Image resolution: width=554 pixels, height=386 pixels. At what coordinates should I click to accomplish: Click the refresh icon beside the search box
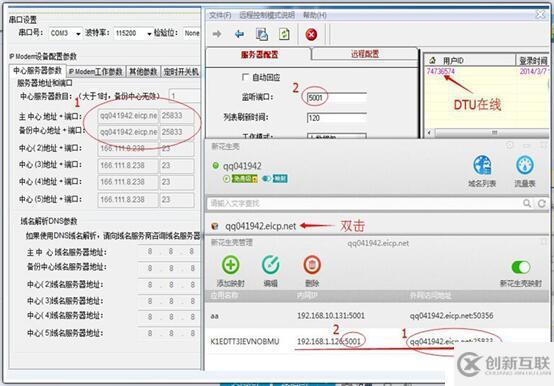(542, 203)
